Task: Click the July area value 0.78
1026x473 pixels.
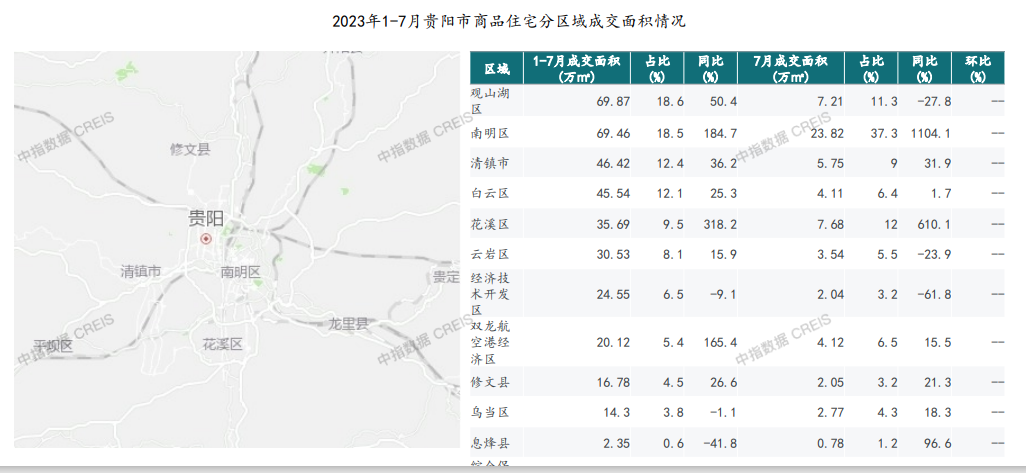Action: (832, 443)
